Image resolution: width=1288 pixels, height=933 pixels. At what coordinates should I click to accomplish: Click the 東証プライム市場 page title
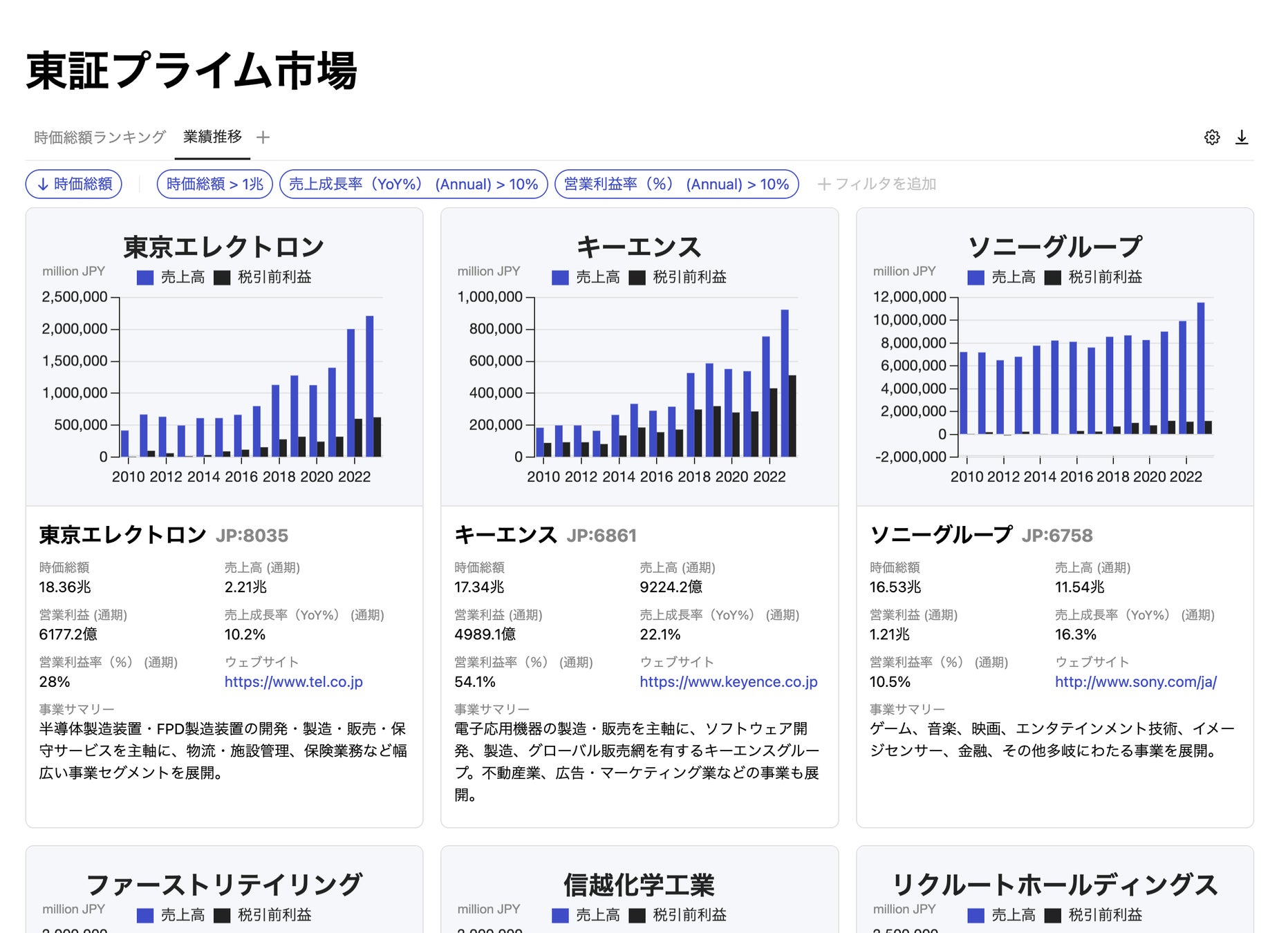(192, 70)
